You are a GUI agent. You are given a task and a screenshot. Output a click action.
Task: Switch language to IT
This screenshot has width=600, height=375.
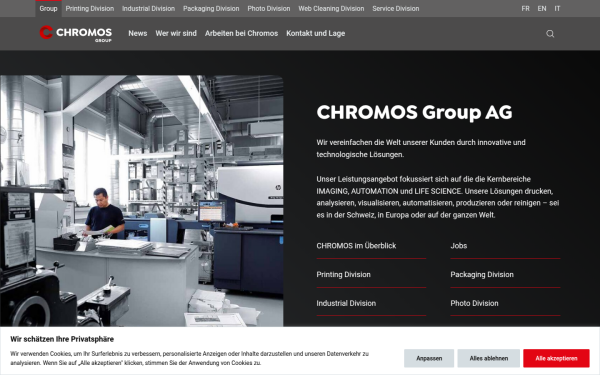tap(557, 8)
